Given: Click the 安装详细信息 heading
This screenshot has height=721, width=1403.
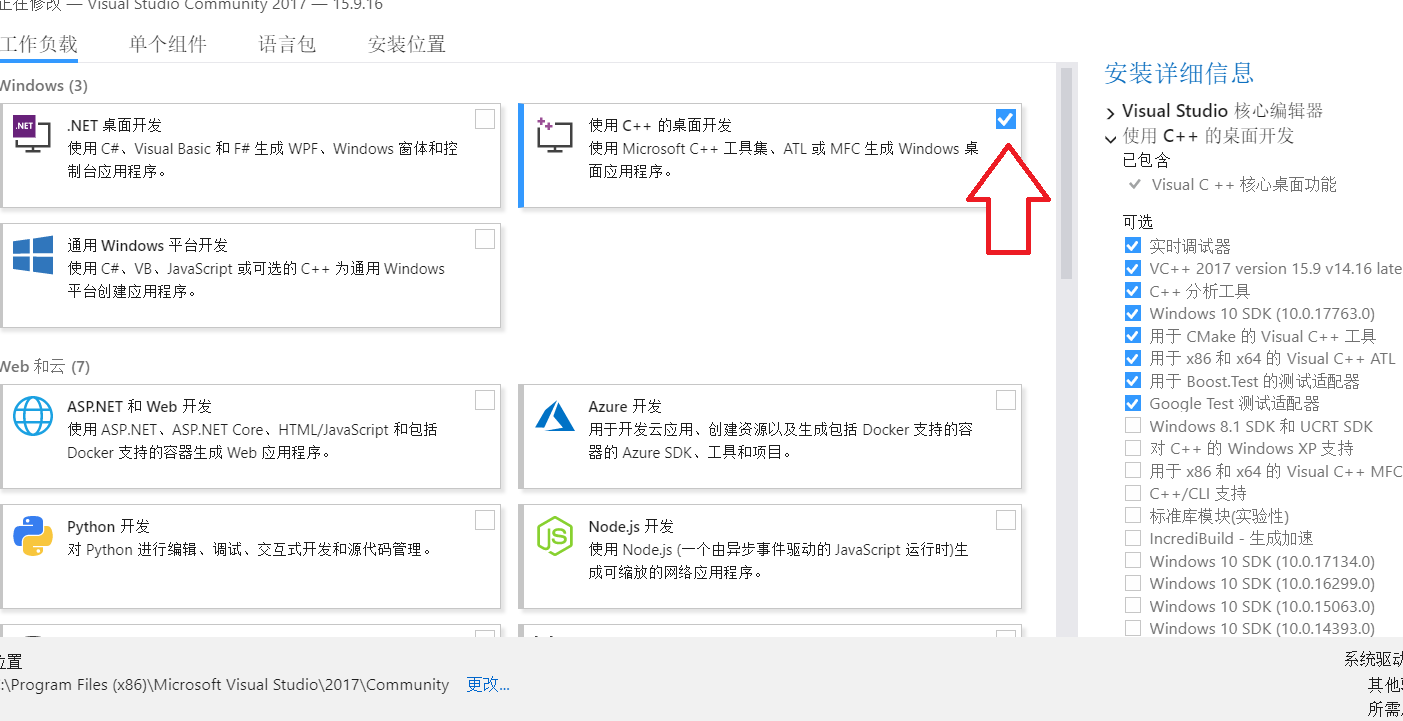Looking at the screenshot, I should [1179, 73].
